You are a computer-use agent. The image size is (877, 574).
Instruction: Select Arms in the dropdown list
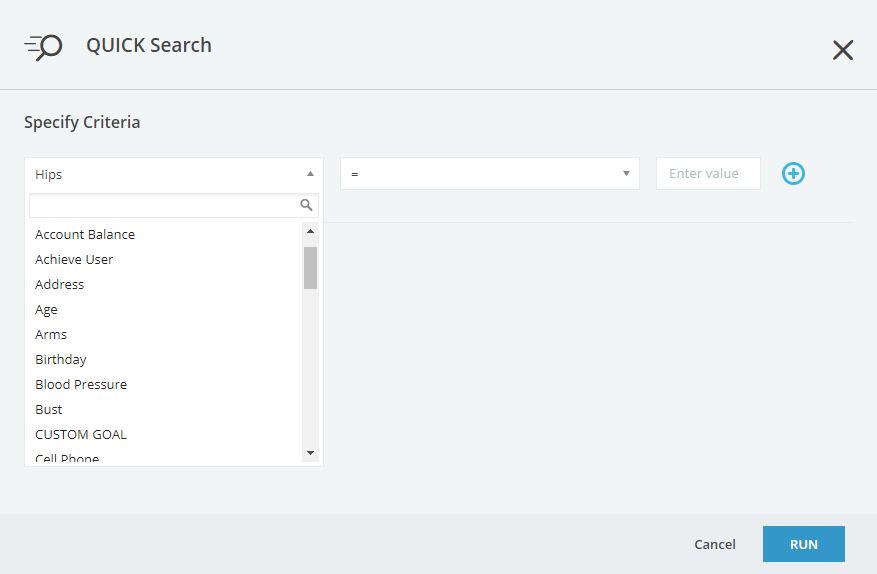(51, 335)
